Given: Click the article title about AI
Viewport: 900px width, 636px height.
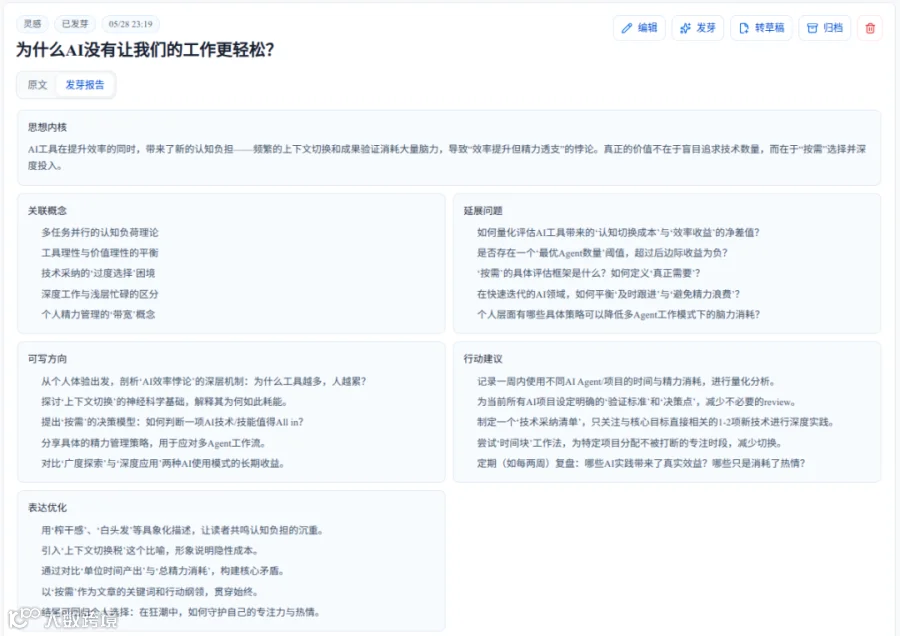Looking at the screenshot, I should 145,50.
